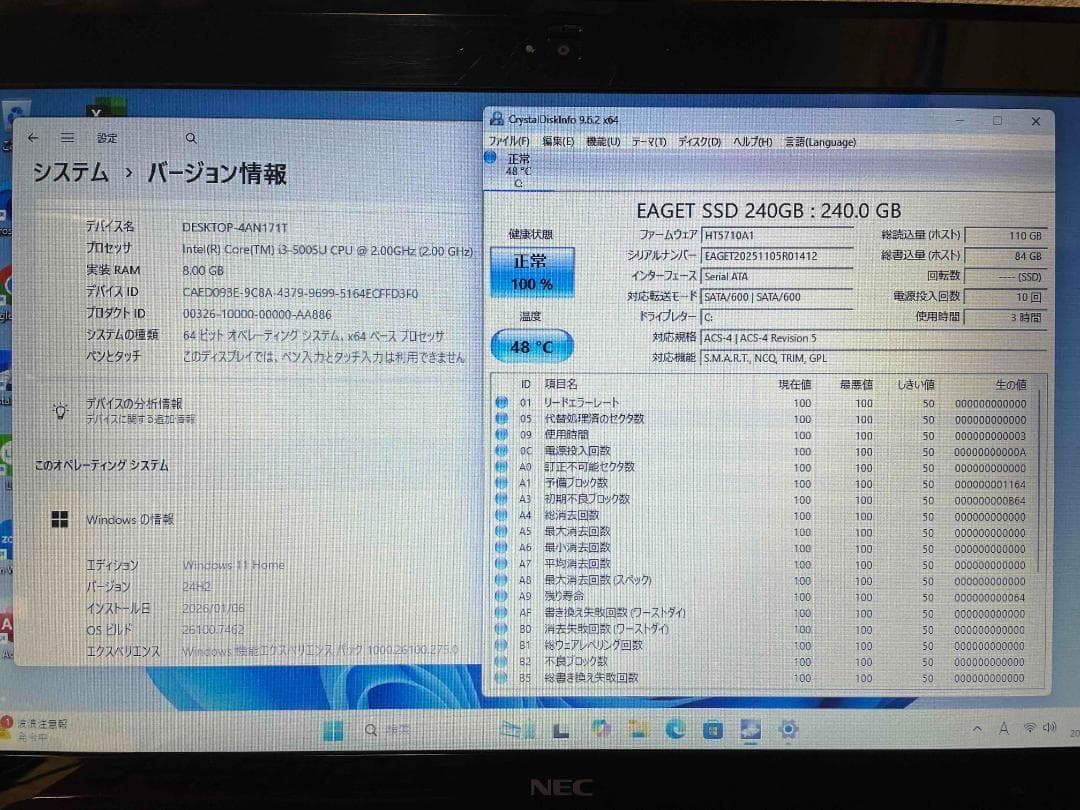Image resolution: width=1080 pixels, height=810 pixels.
Task: Click the 48 °C temperature button
Action: (532, 346)
